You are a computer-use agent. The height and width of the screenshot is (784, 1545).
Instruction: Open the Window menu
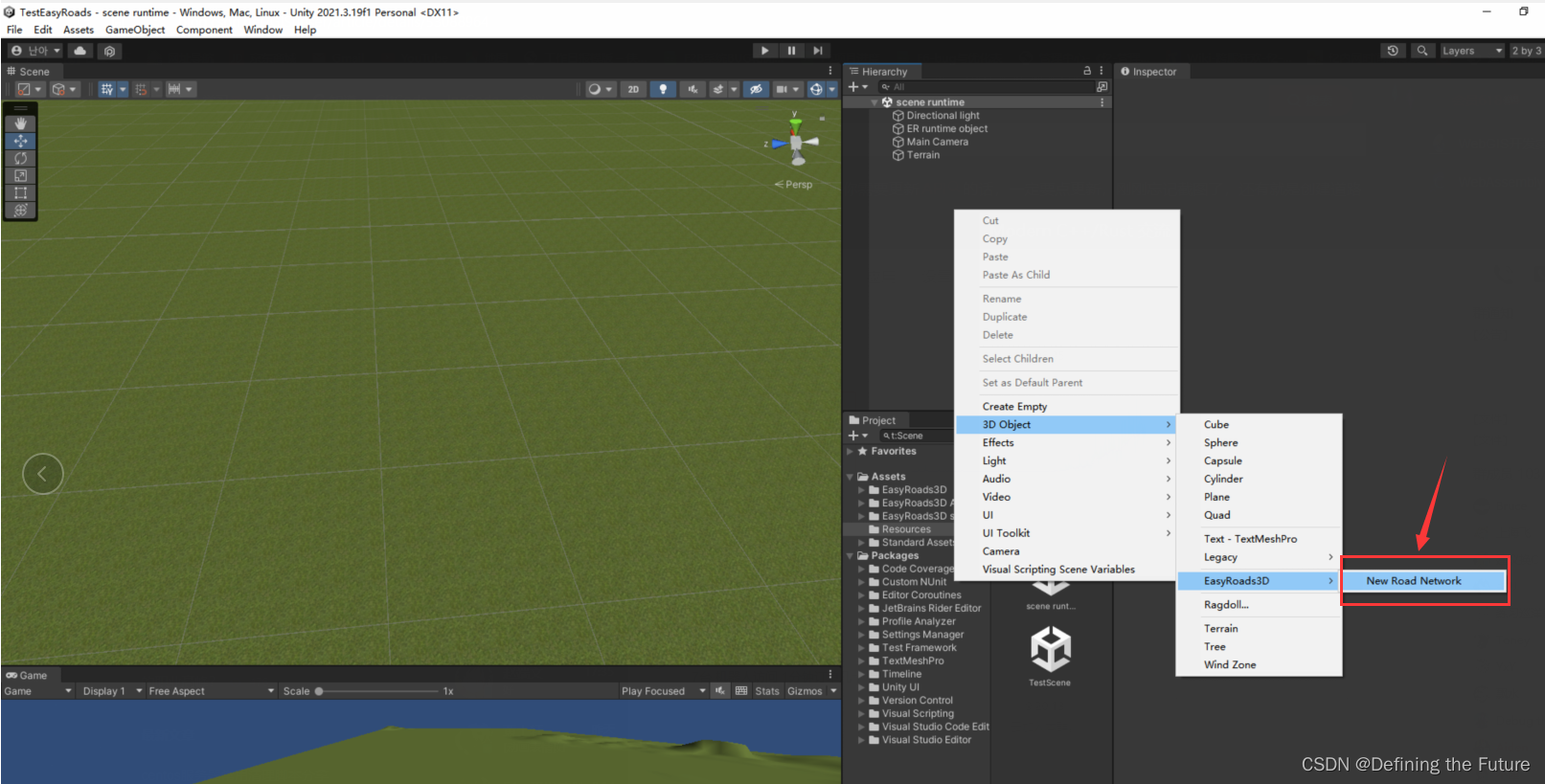pyautogui.click(x=263, y=30)
